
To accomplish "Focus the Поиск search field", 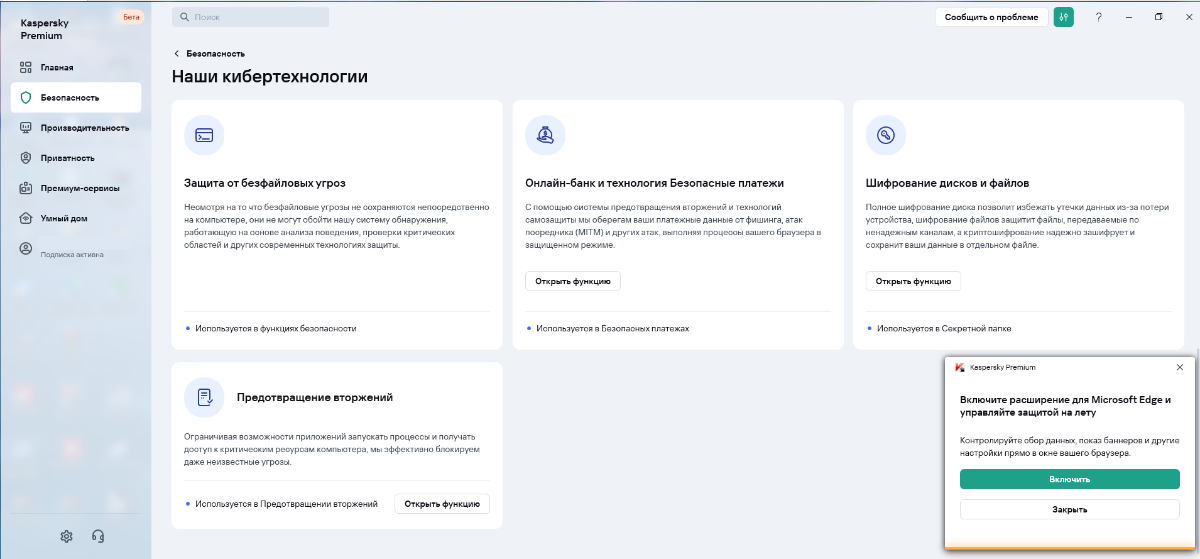I will tap(250, 17).
